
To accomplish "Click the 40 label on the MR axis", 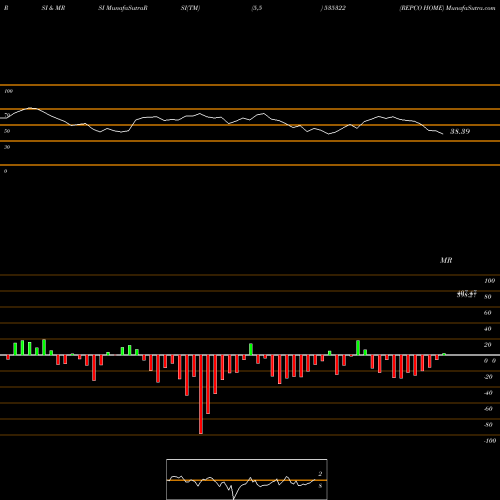I will 488,329.
